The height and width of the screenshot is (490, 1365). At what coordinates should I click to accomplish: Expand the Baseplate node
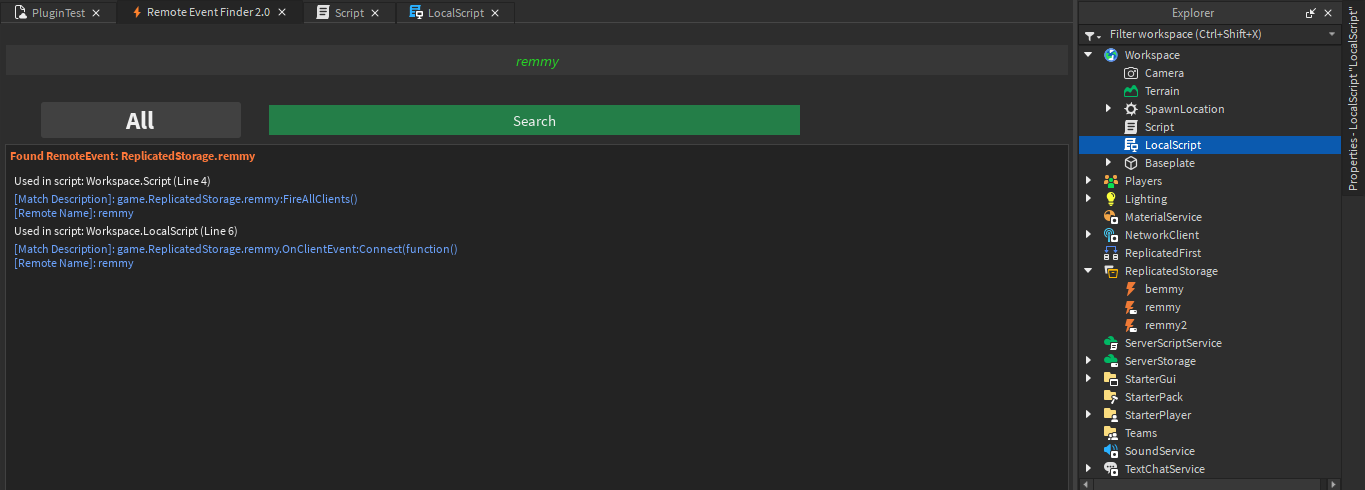pyautogui.click(x=1108, y=163)
